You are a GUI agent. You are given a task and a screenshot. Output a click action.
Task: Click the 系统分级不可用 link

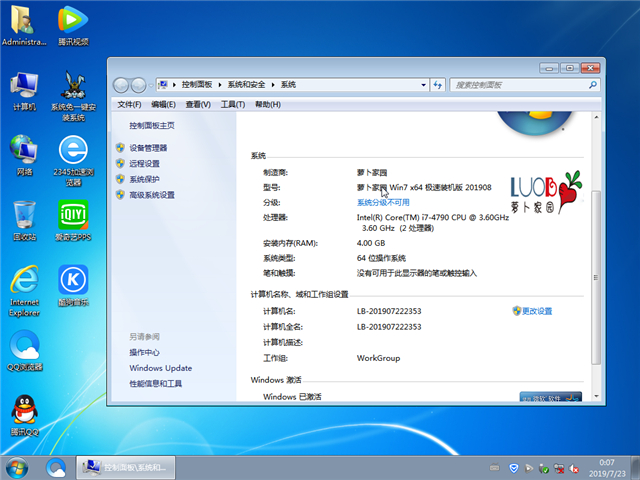click(383, 202)
